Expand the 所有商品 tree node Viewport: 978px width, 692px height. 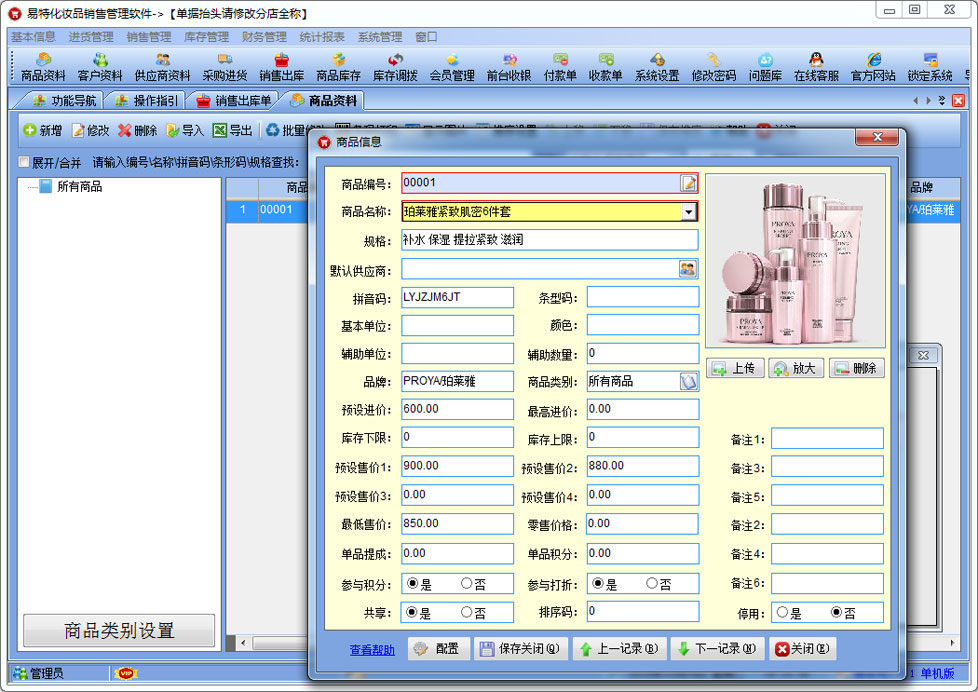click(x=46, y=186)
